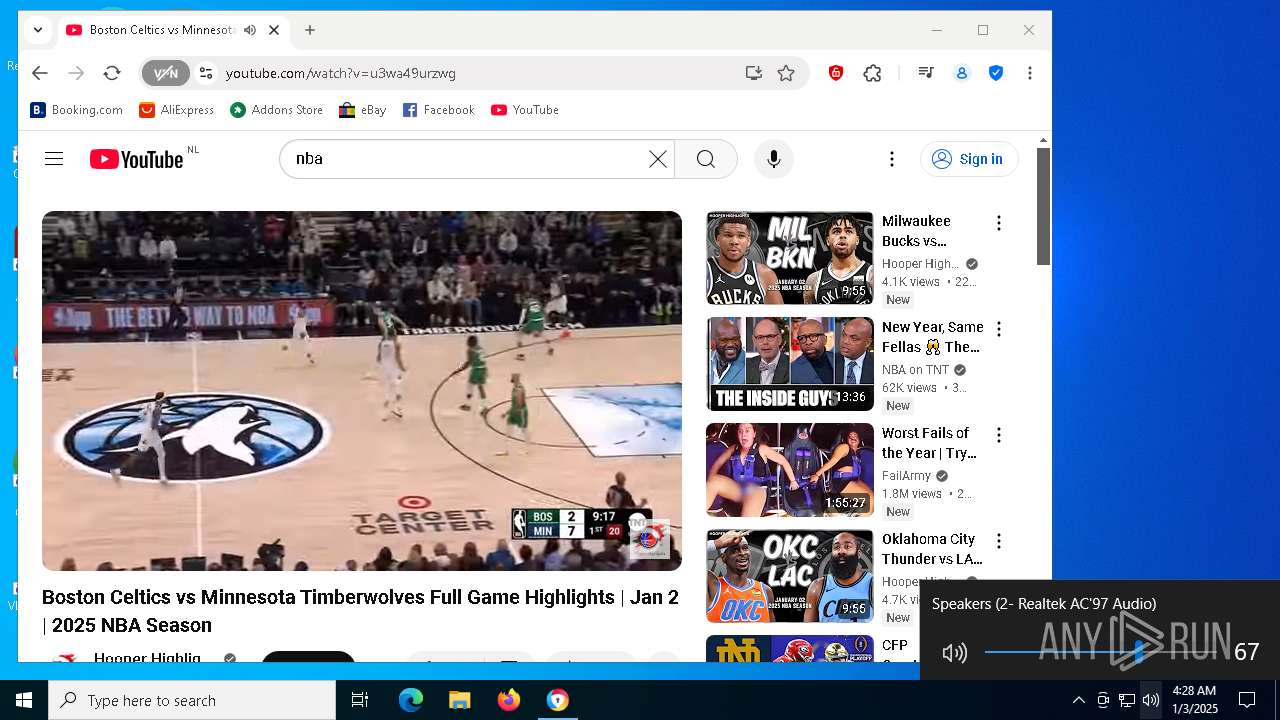Click the blue shield security icon

click(x=996, y=73)
